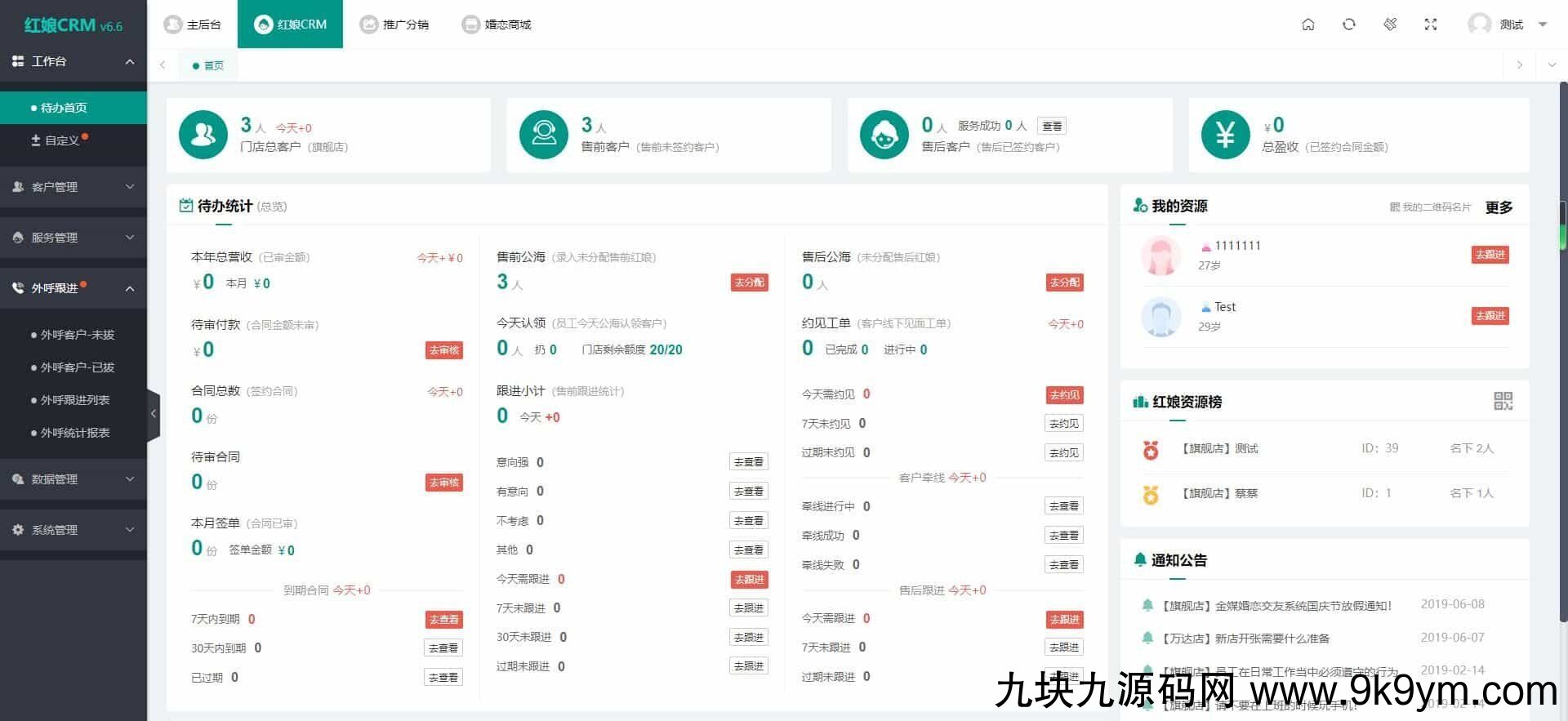Toggle fullscreen mode icon
Image resolution: width=1568 pixels, height=721 pixels.
point(1430,24)
